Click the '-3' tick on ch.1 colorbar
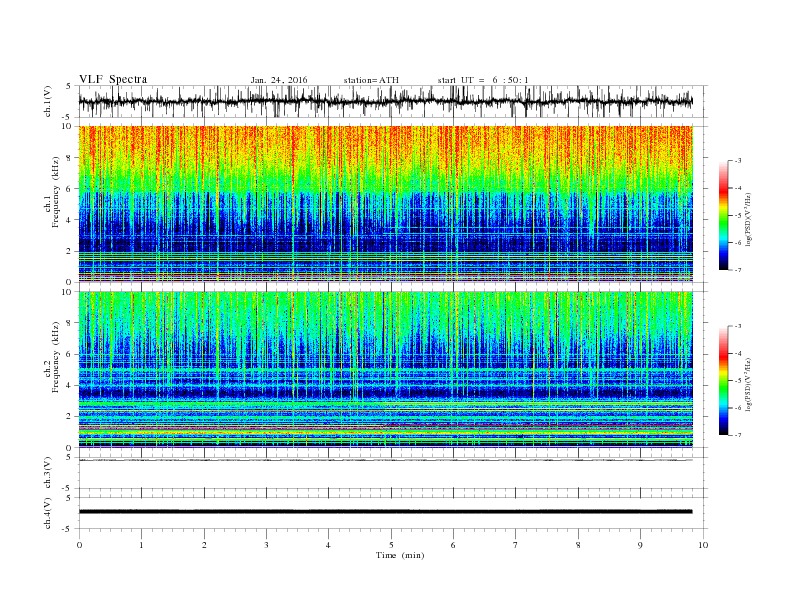792x612 pixels. point(738,161)
